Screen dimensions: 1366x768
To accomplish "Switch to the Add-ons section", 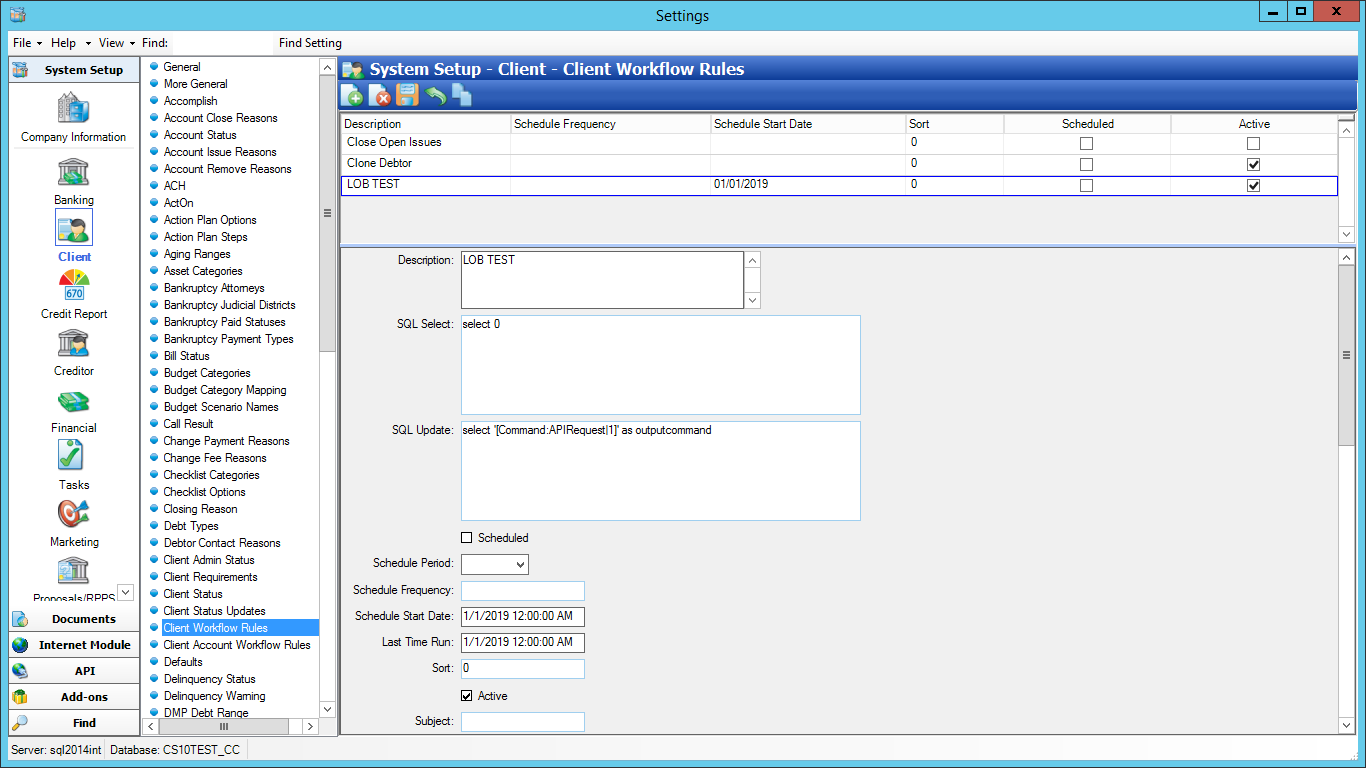I will (74, 697).
